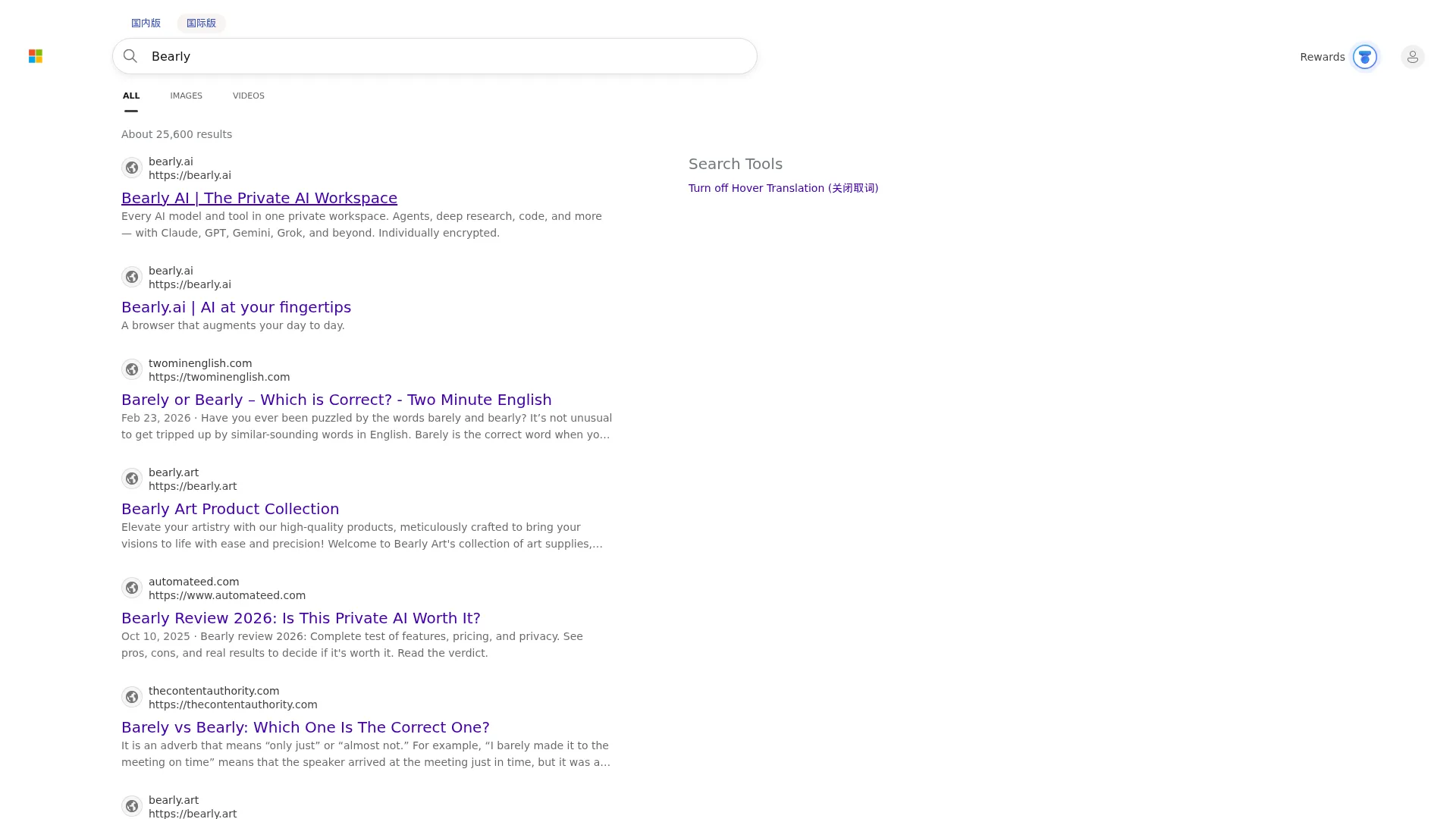Open Barely or Bearly Two Minute English
Viewport: 1456px width, 819px height.
coord(337,400)
